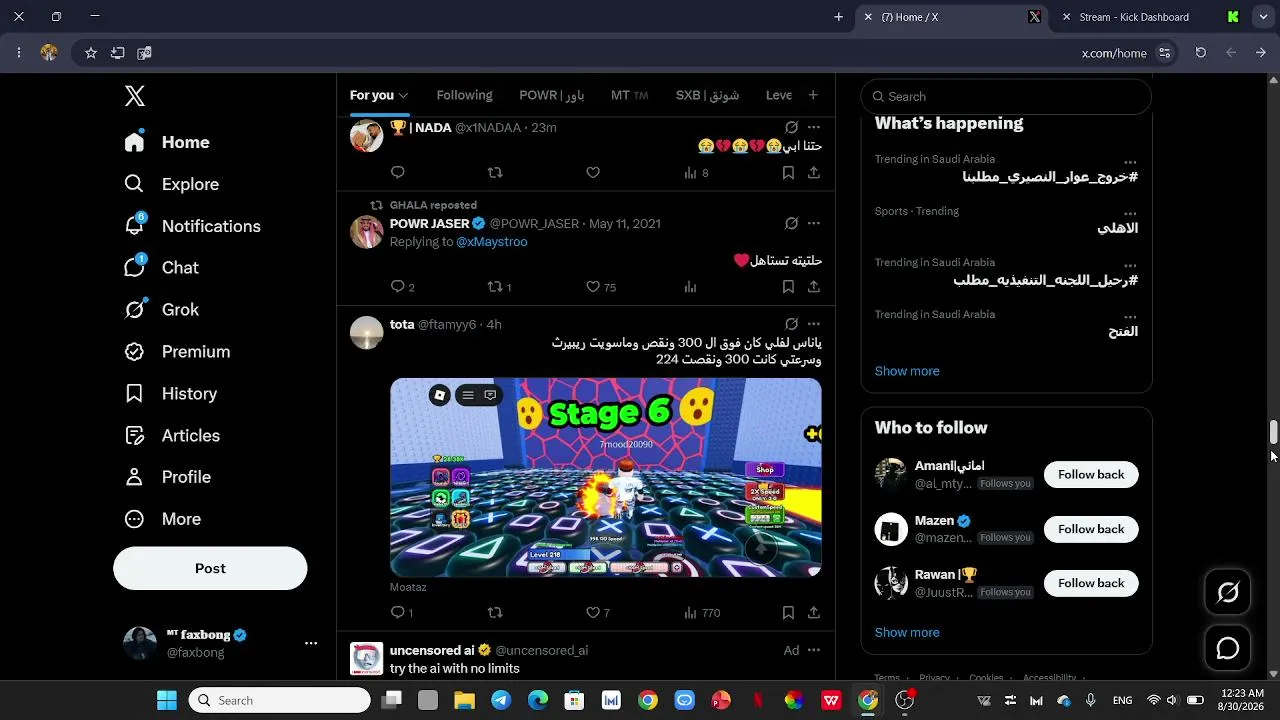Follow back Rawan
Screen dimensions: 1280x720
click(x=1091, y=583)
